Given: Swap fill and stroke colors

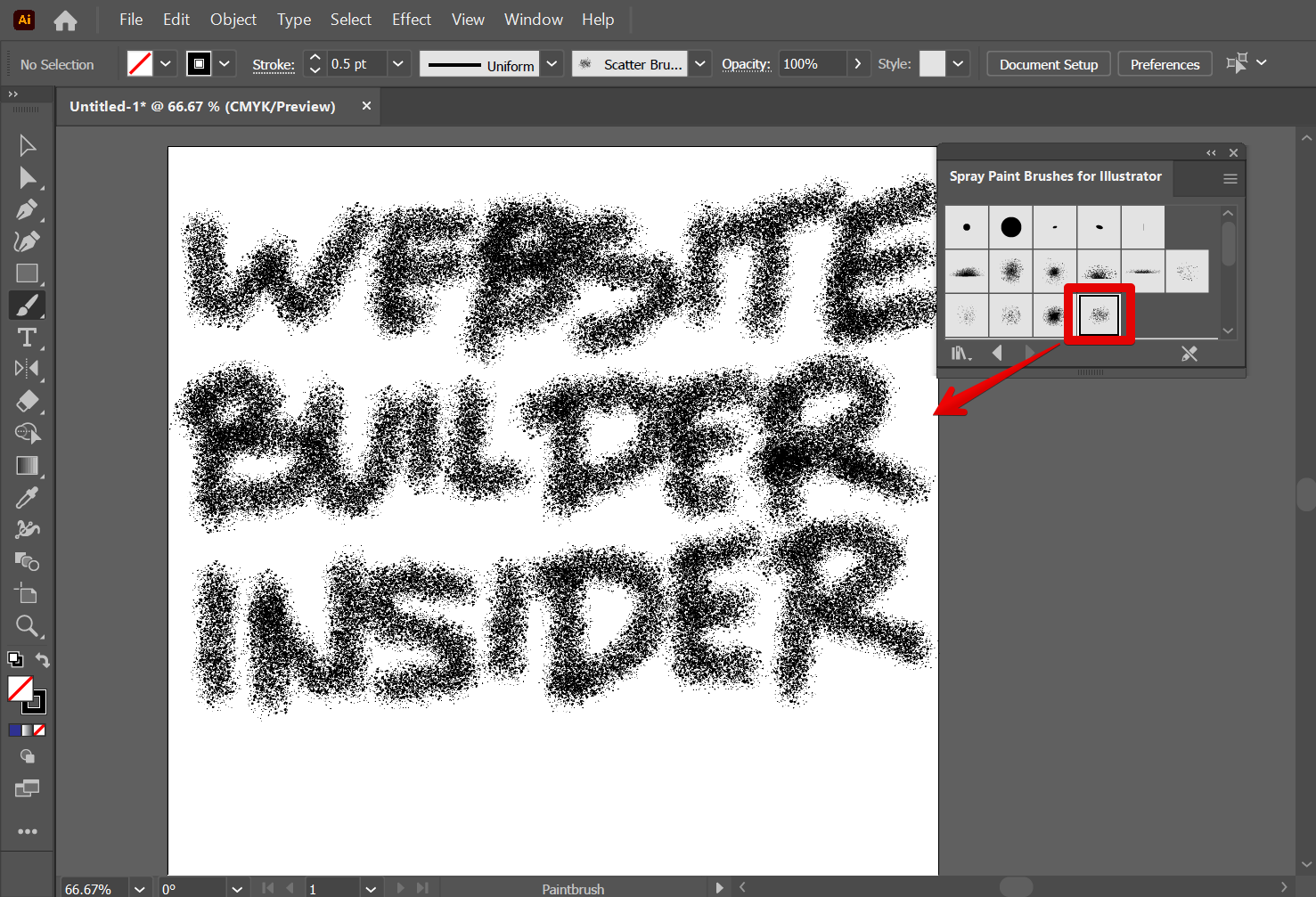Looking at the screenshot, I should click(42, 660).
